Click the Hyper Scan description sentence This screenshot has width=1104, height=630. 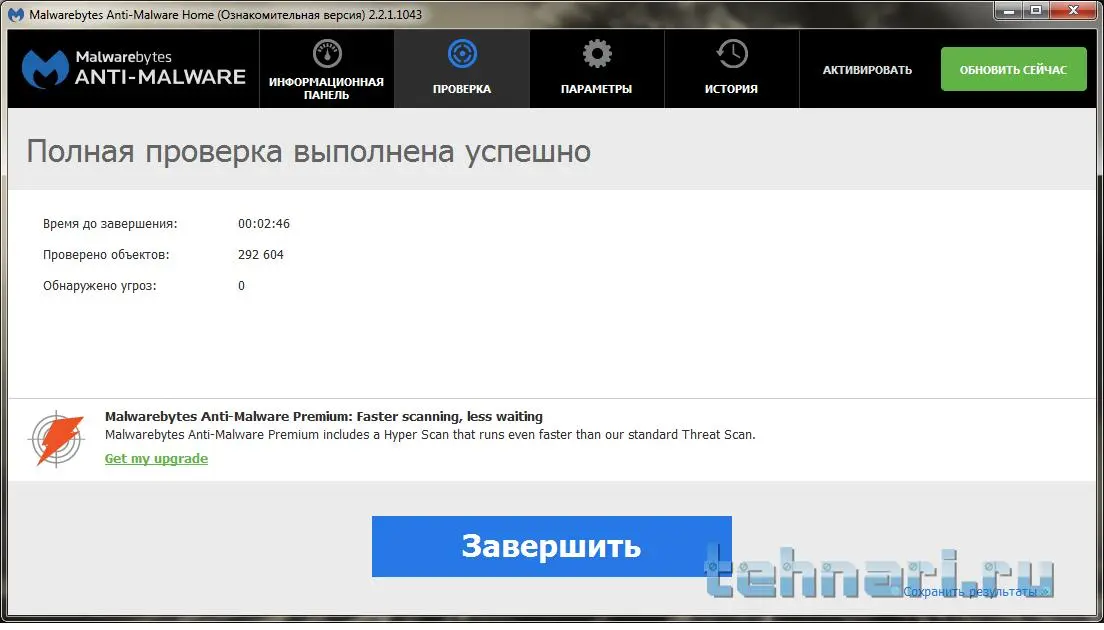tap(430, 435)
